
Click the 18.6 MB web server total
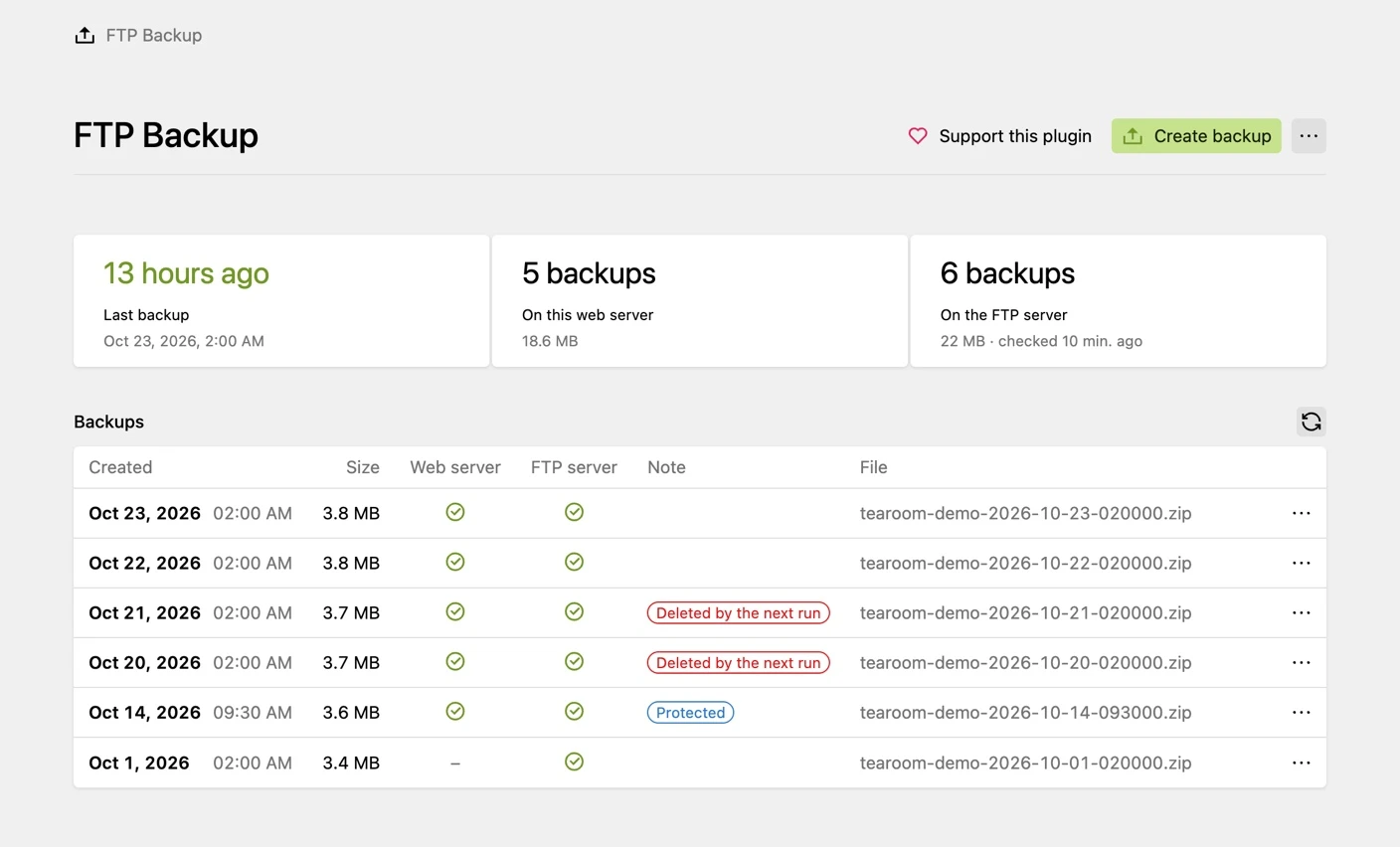coord(550,341)
